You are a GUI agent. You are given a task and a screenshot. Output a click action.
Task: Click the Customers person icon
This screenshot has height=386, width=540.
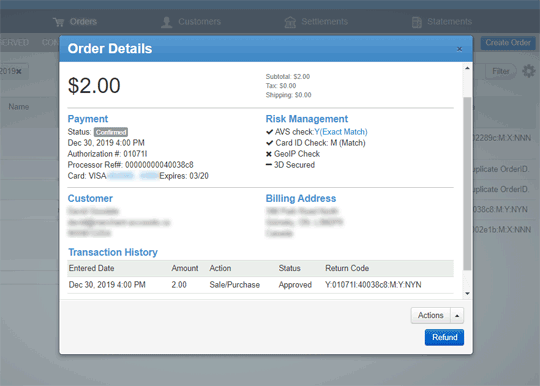[167, 22]
